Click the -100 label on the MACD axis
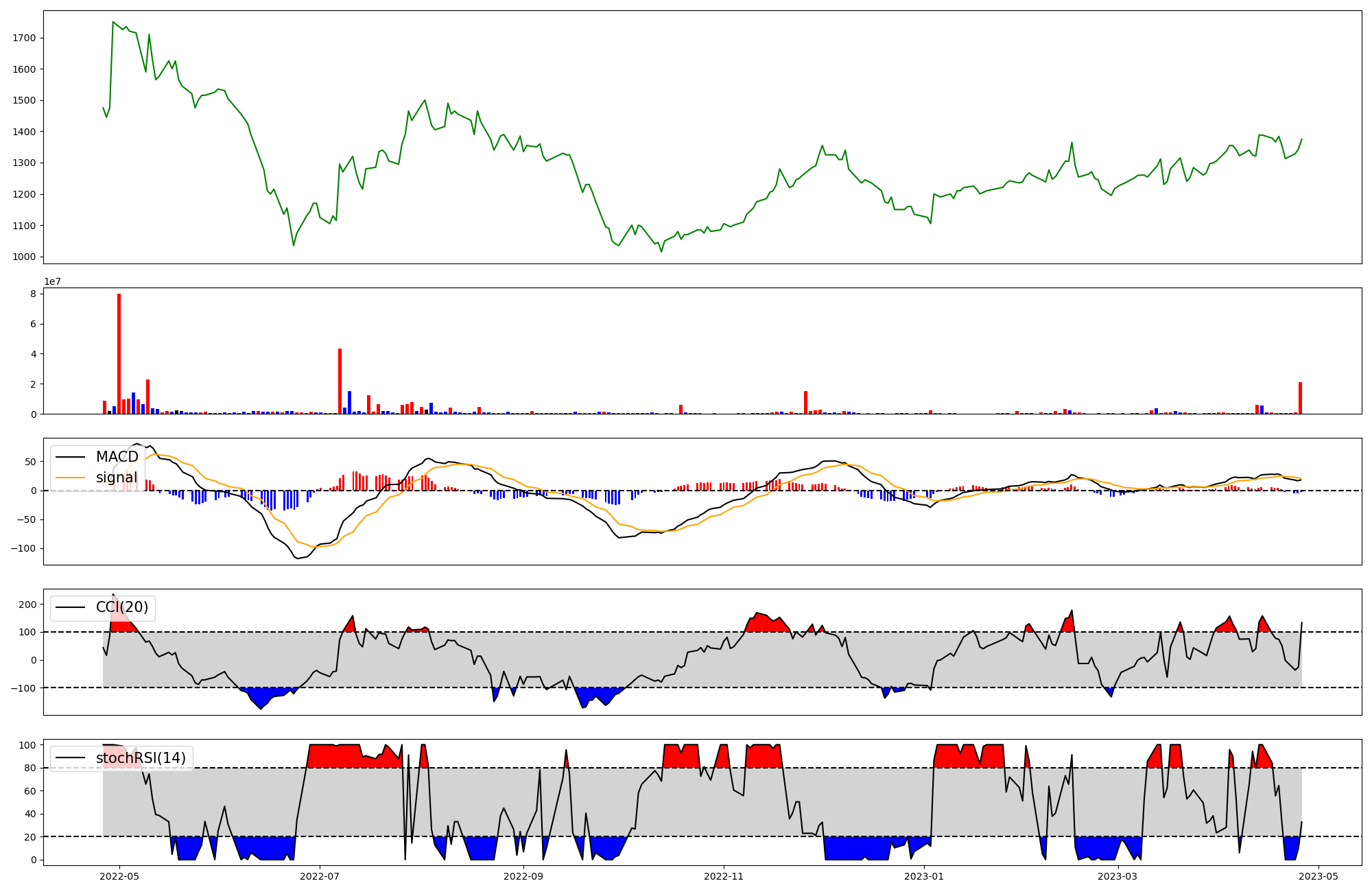This screenshot has width=1372, height=892. point(24,548)
